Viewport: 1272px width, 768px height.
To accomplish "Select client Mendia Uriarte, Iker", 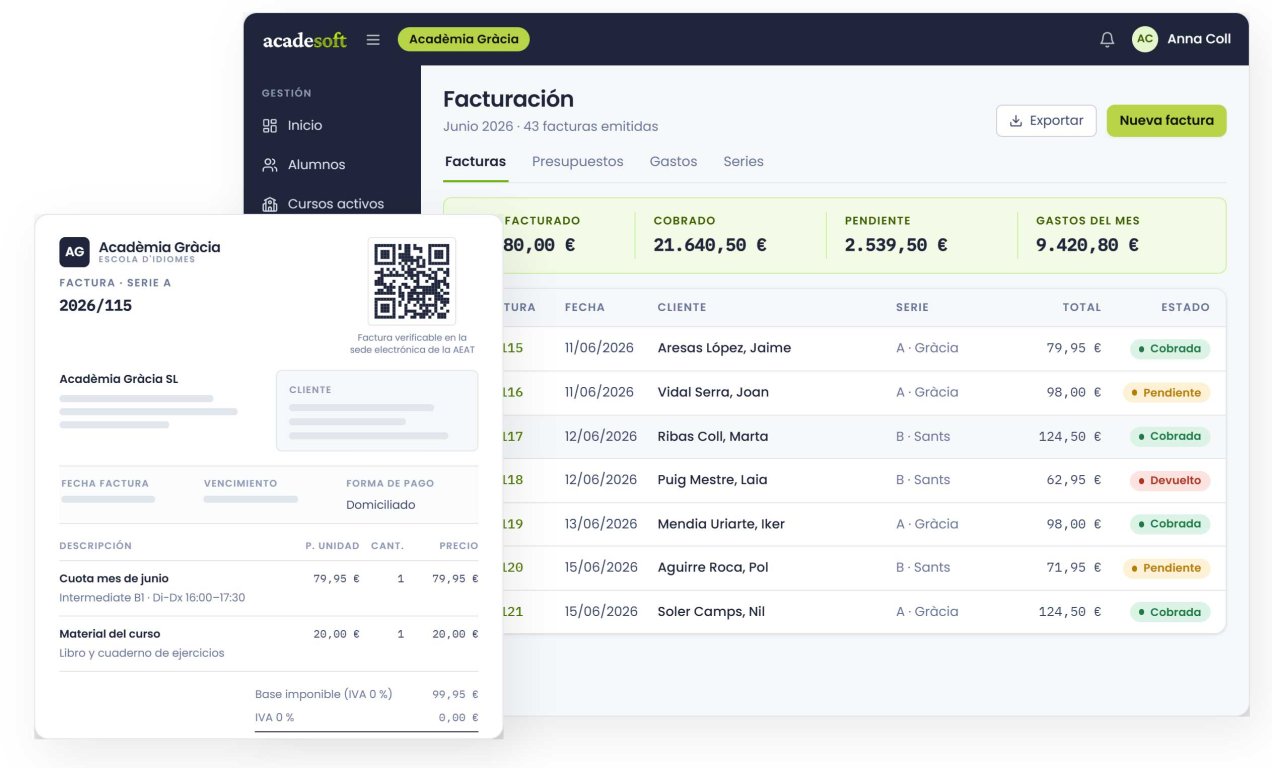I will (721, 524).
